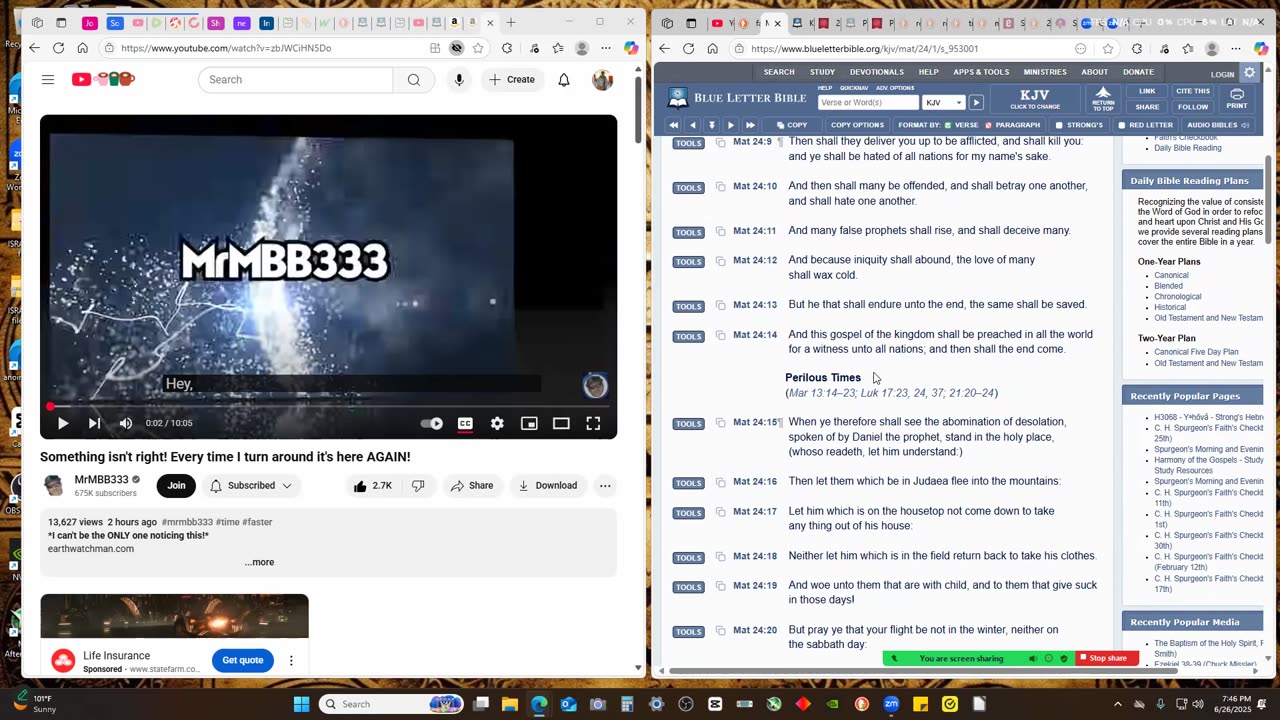Open DONATE menu item

pyautogui.click(x=1138, y=72)
